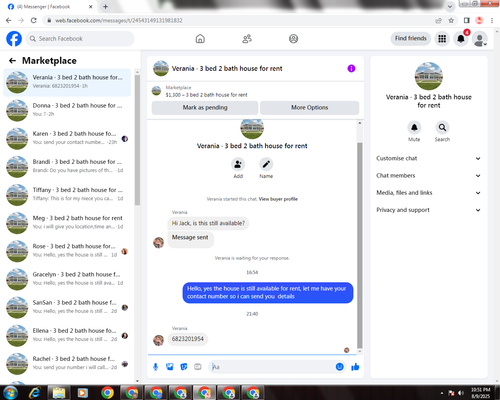This screenshot has height=400, width=500.
Task: Click the chat list scrollbar
Action: click(137, 140)
